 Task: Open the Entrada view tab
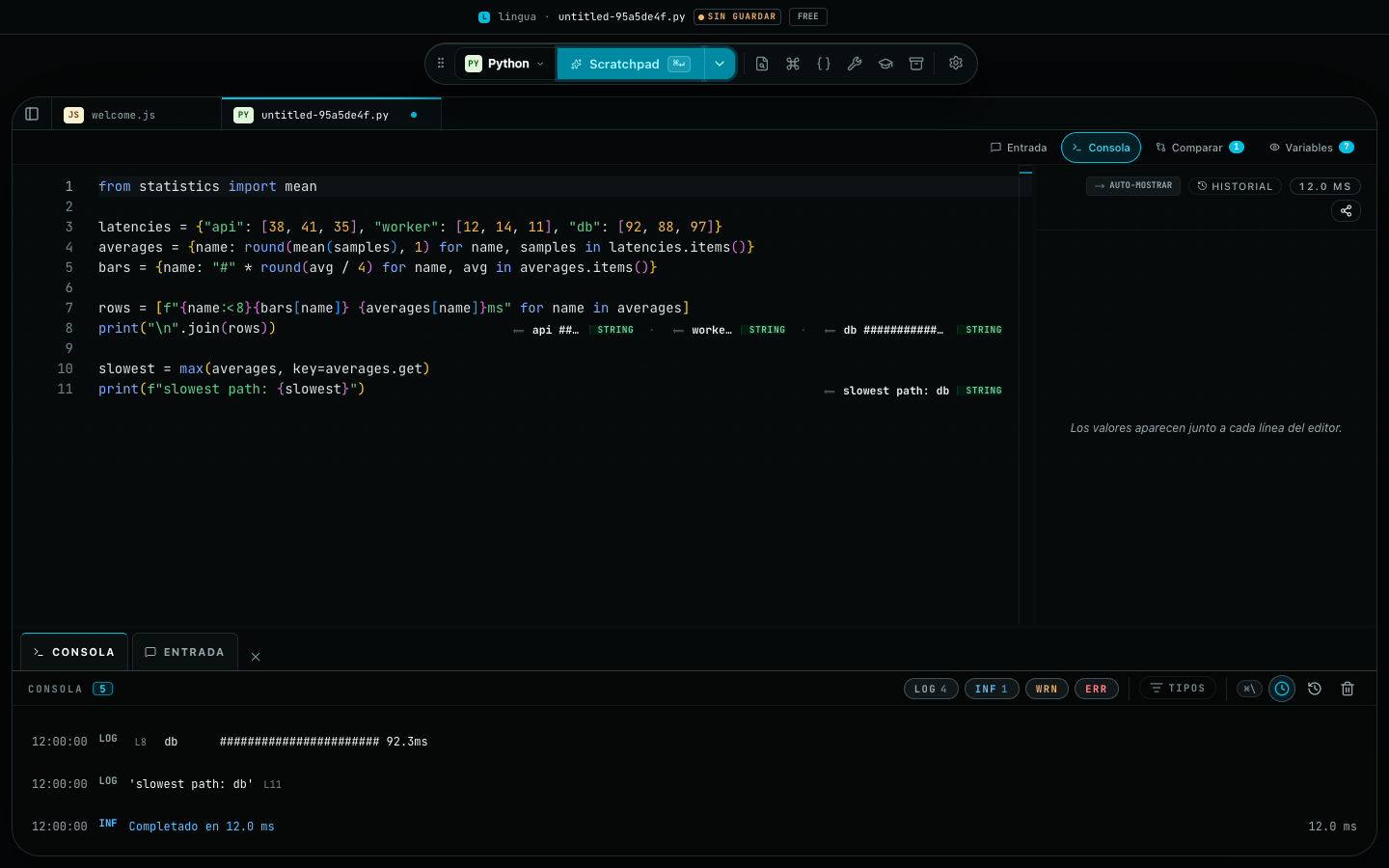[1019, 148]
